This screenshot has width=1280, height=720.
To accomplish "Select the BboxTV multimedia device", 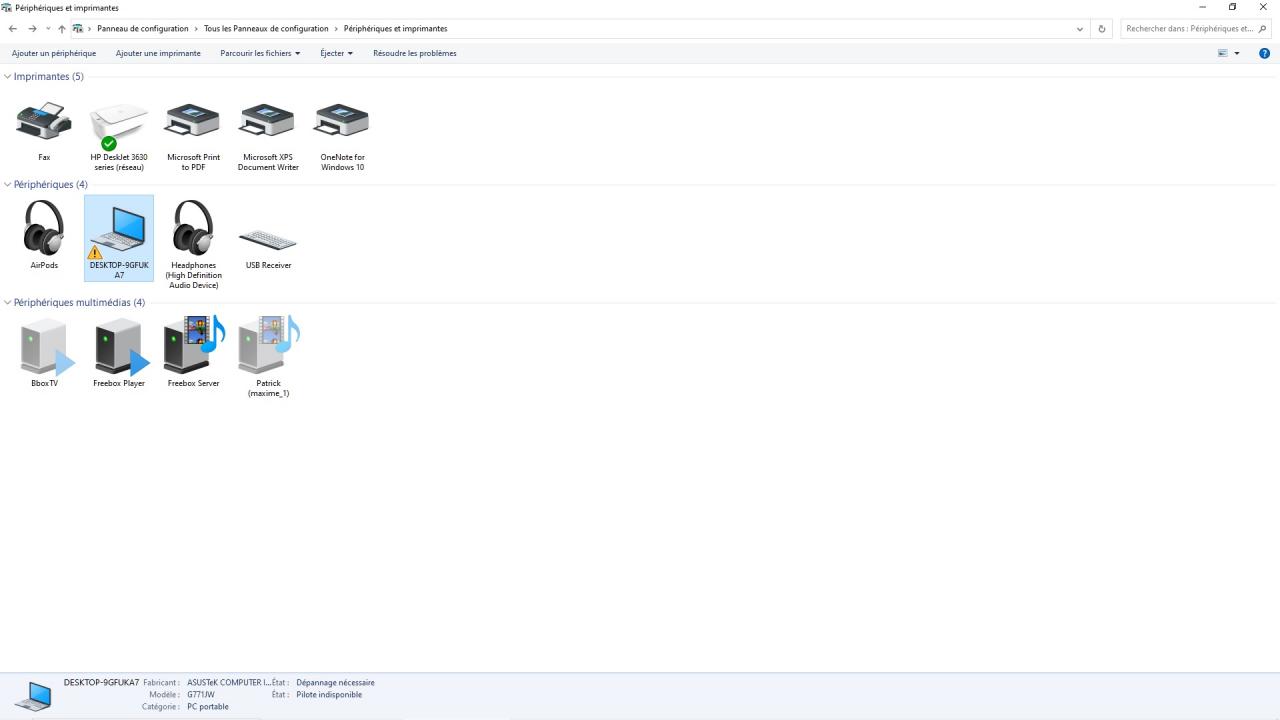I will pyautogui.click(x=47, y=347).
